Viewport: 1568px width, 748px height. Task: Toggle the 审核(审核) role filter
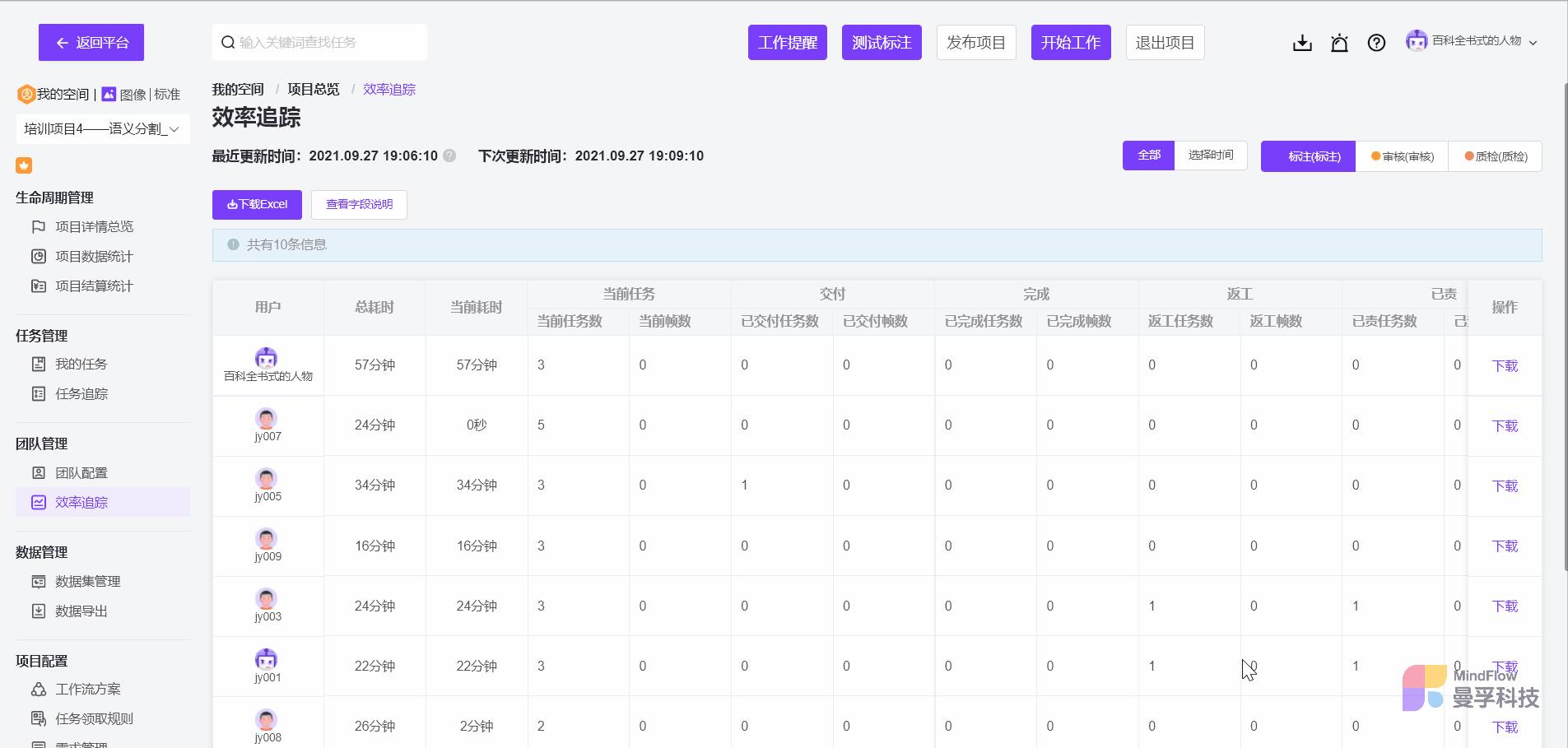1402,156
